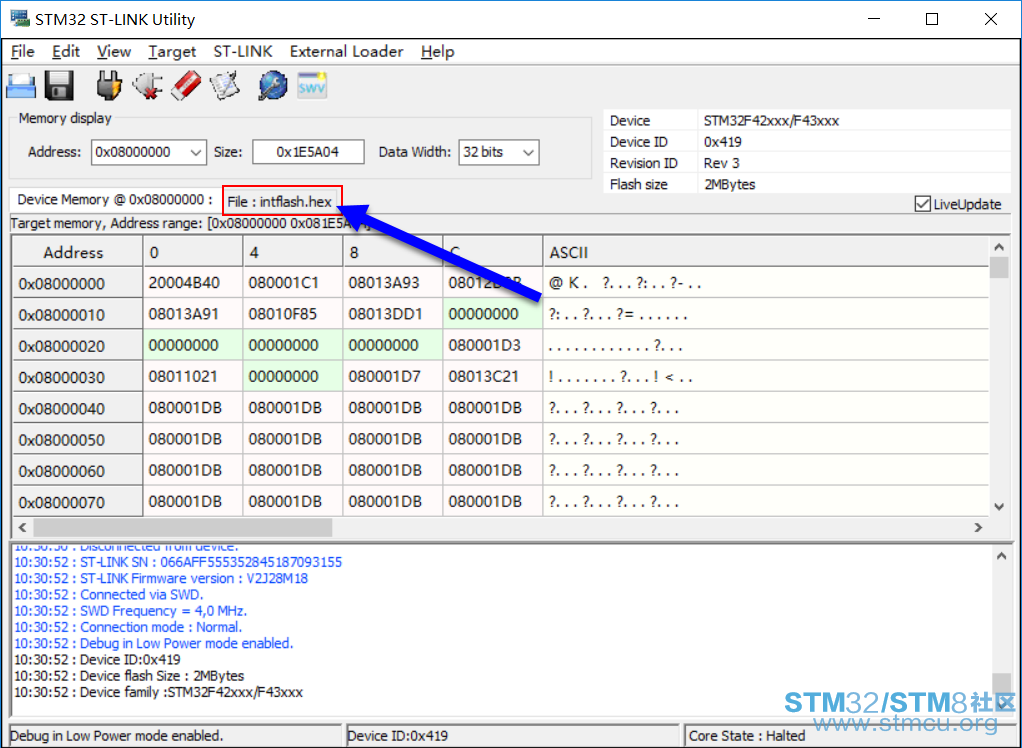
Task: Switch to File : intflash.hex tab
Action: point(282,200)
